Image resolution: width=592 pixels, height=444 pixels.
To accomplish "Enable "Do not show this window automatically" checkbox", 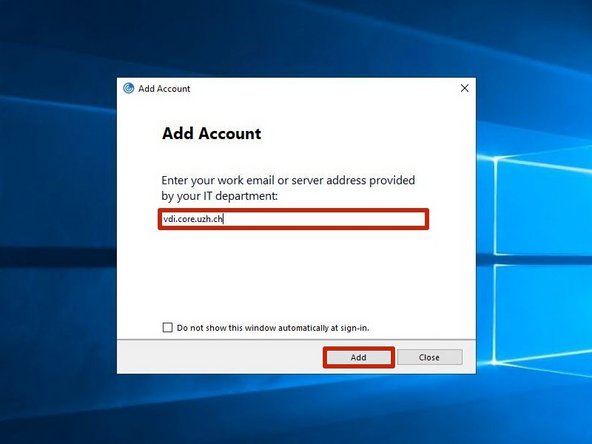I will coord(167,327).
